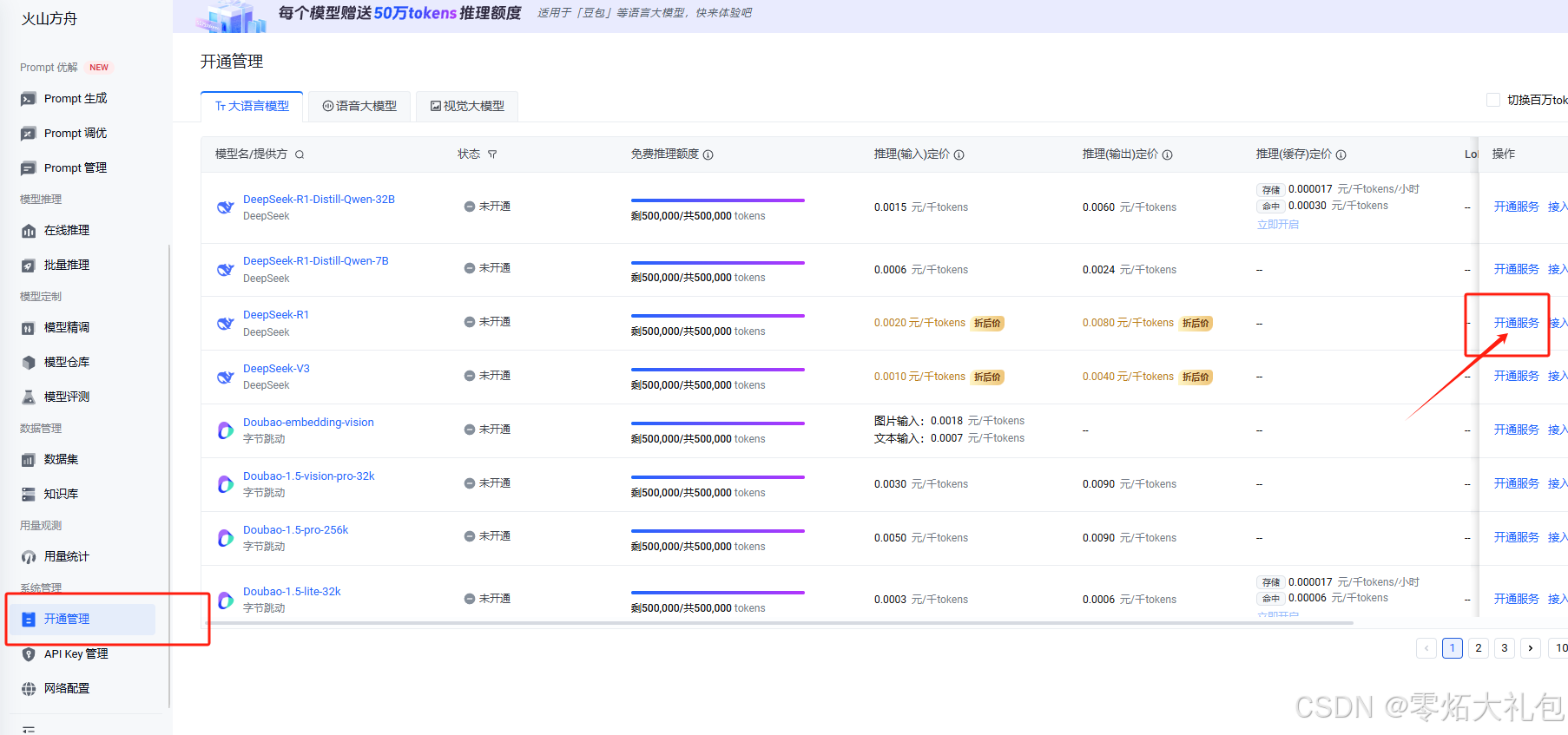The width and height of the screenshot is (1568, 735).
Task: Click 开通服务 for DeepSeek-V3
Action: (1516, 376)
